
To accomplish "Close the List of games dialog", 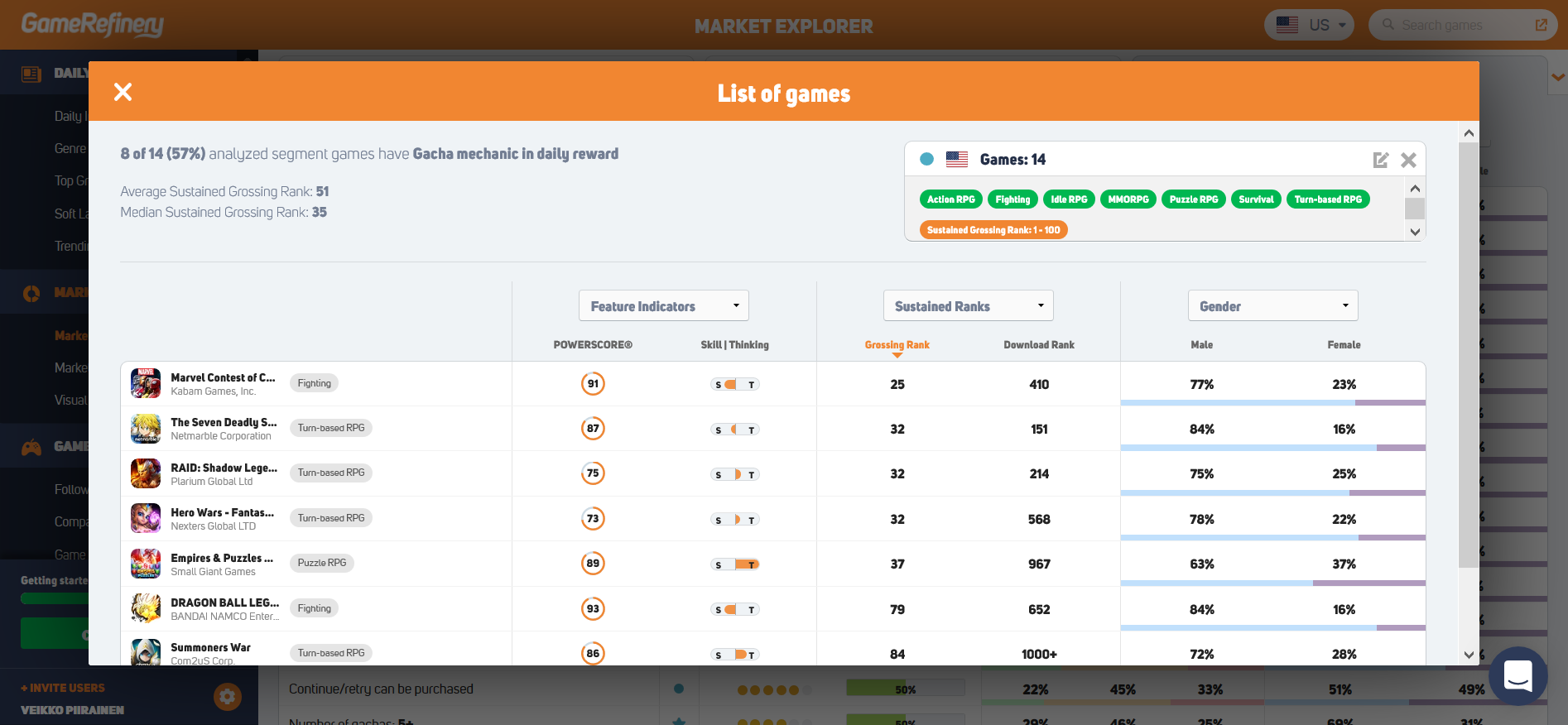I will (x=123, y=92).
